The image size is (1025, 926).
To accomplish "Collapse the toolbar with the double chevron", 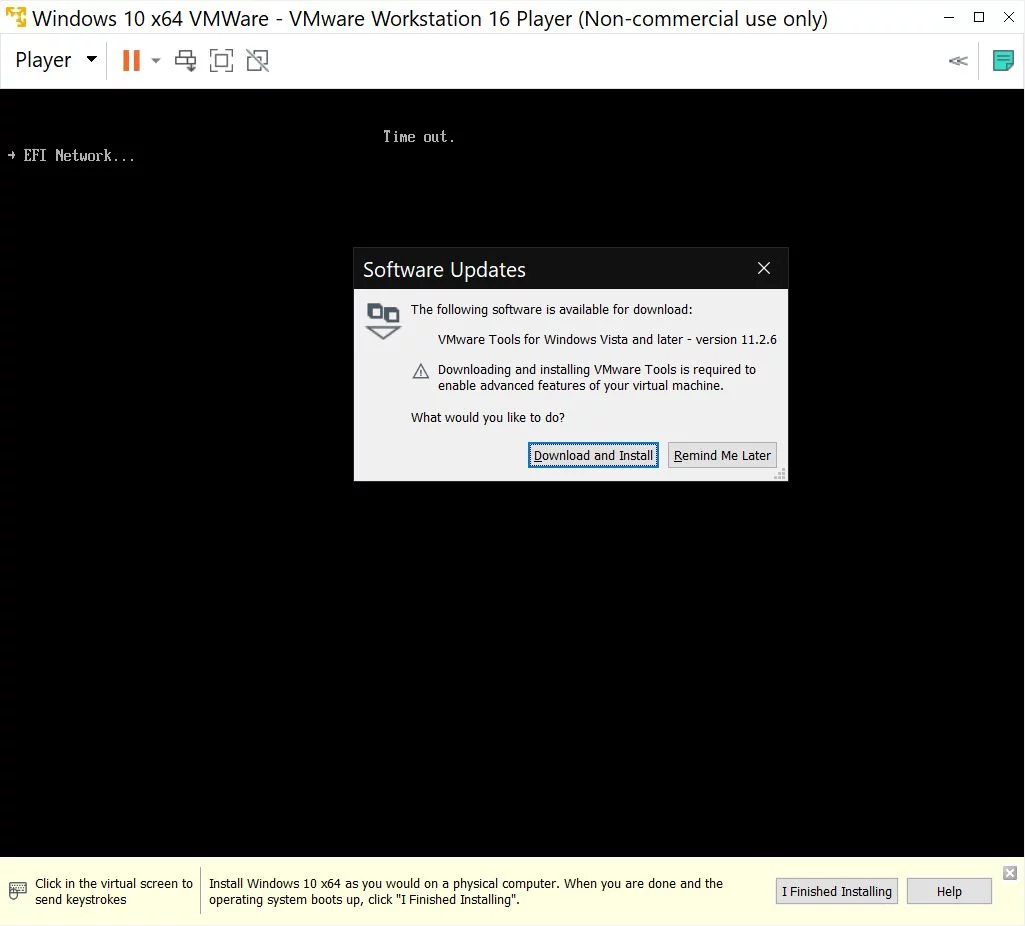I will pos(958,61).
